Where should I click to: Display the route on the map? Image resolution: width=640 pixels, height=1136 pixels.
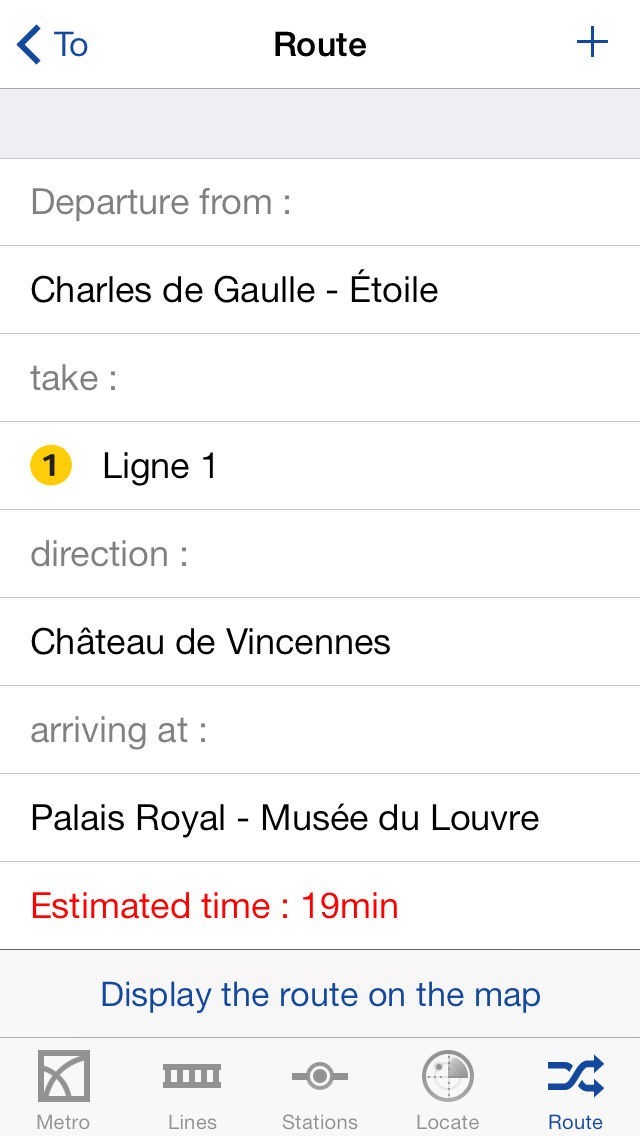coord(320,994)
